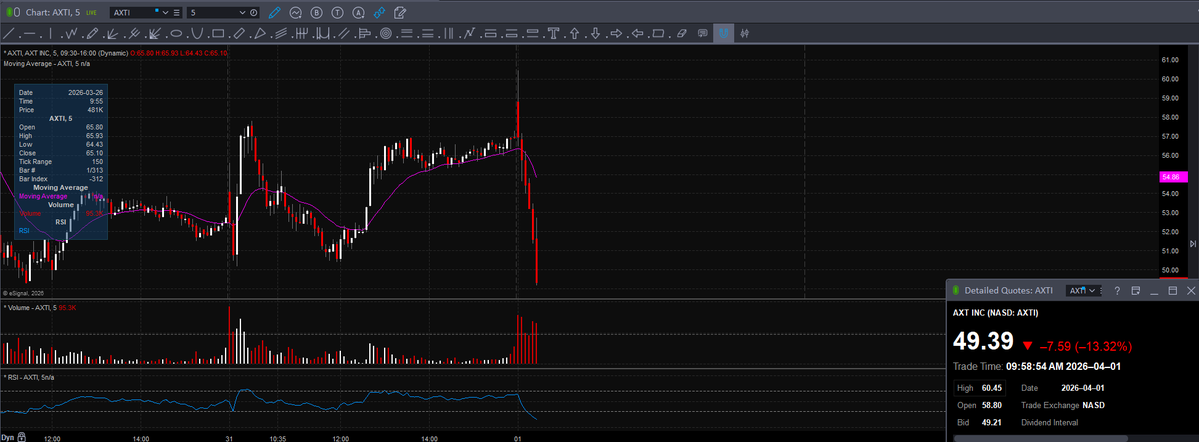
Task: Click the circled T icon
Action: click(x=337, y=12)
